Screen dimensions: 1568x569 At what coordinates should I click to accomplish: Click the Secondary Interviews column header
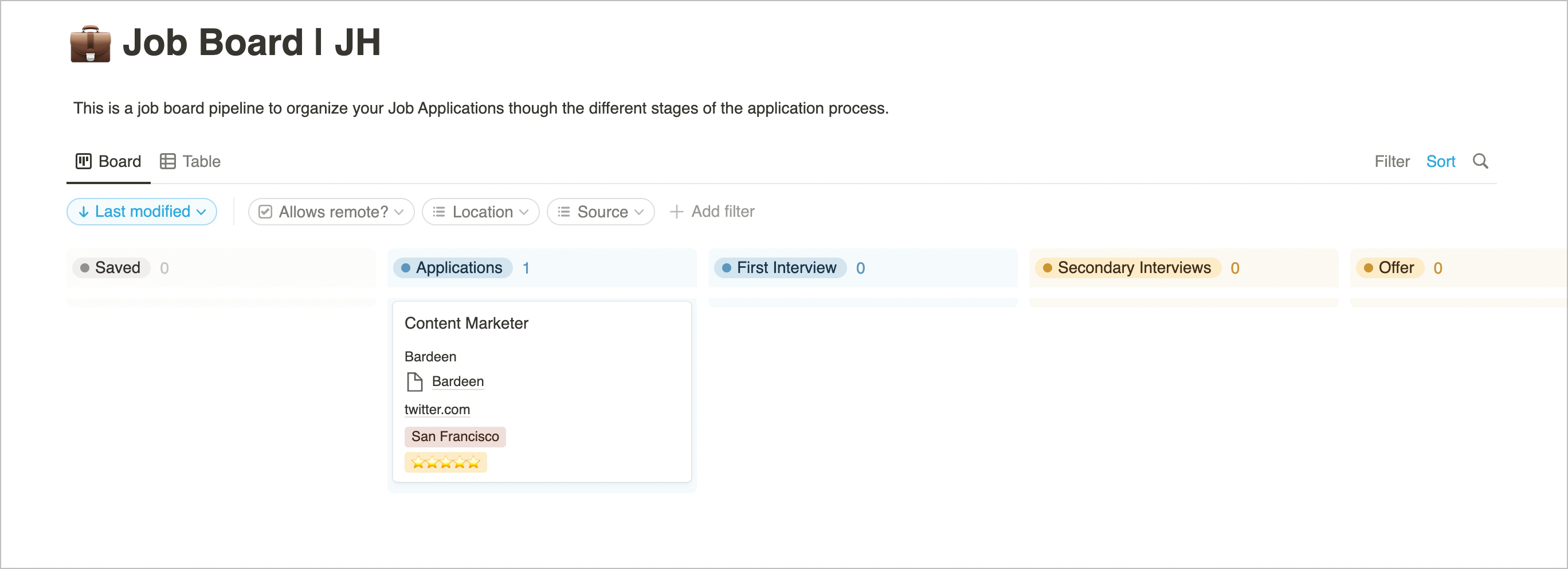click(1134, 267)
